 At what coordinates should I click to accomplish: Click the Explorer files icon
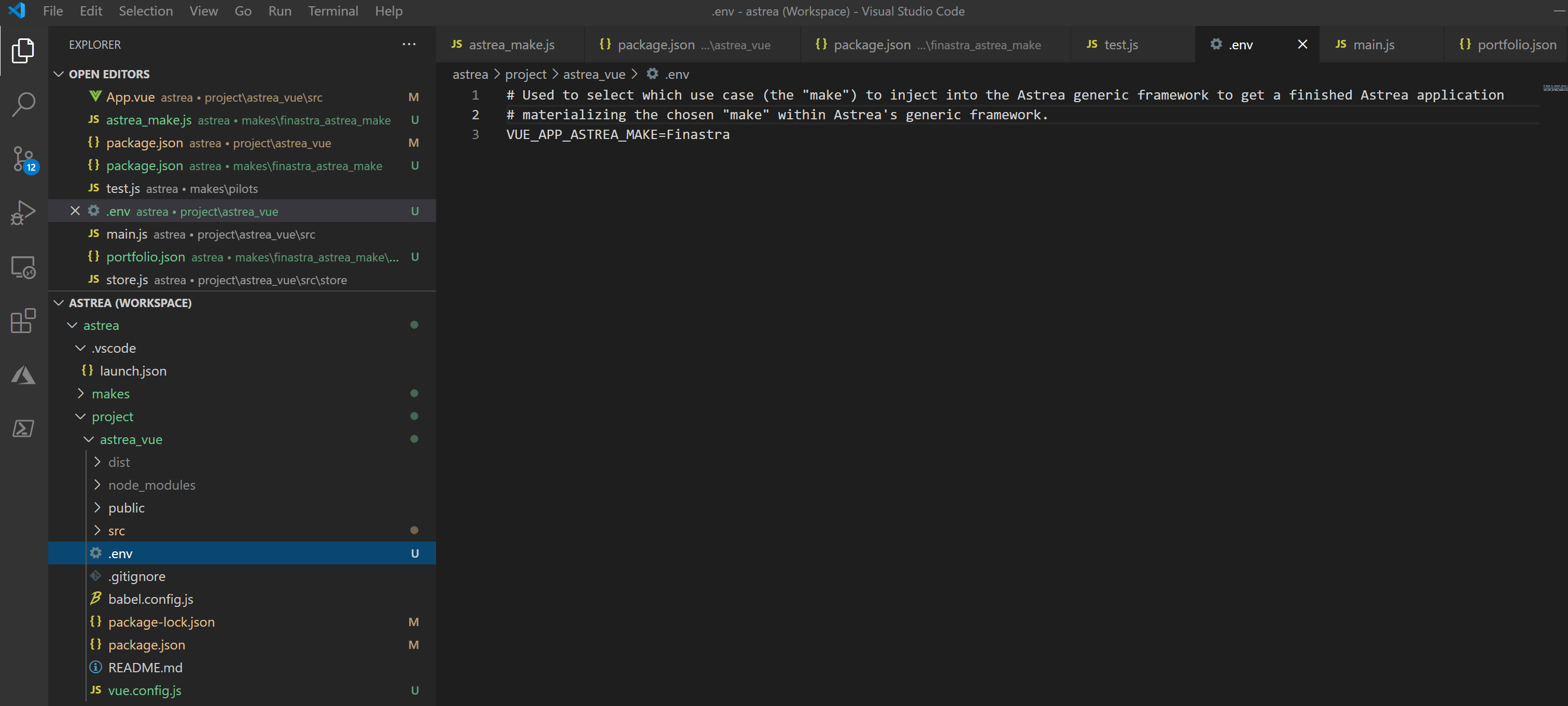23,50
